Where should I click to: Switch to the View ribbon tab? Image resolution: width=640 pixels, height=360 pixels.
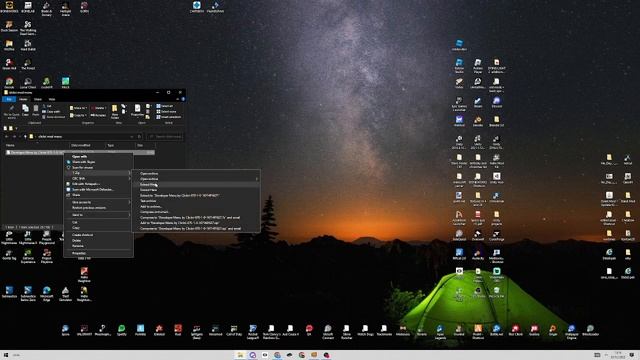pyautogui.click(x=52, y=99)
